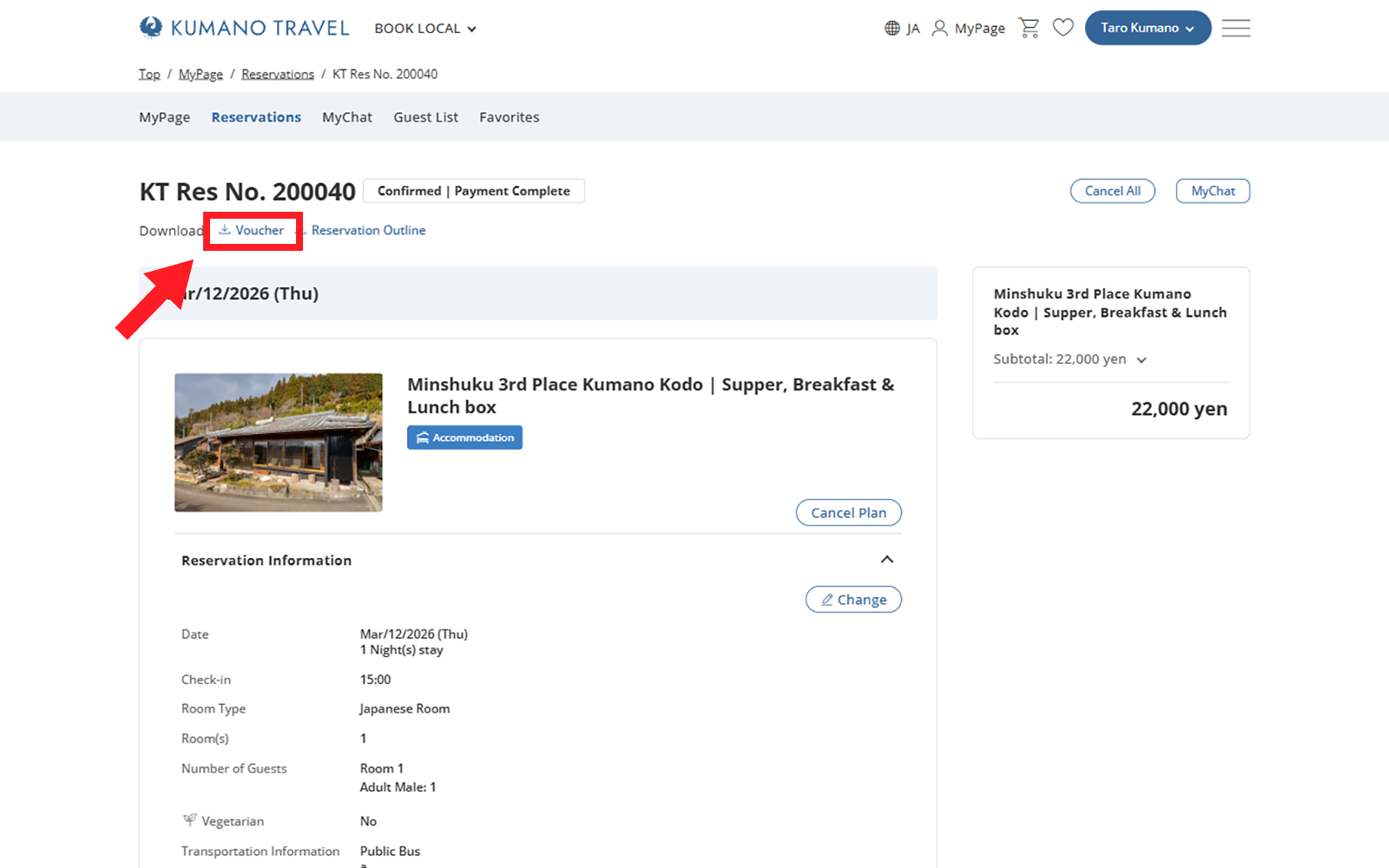Select the Favorites tab
The width and height of the screenshot is (1389, 868).
pos(509,117)
